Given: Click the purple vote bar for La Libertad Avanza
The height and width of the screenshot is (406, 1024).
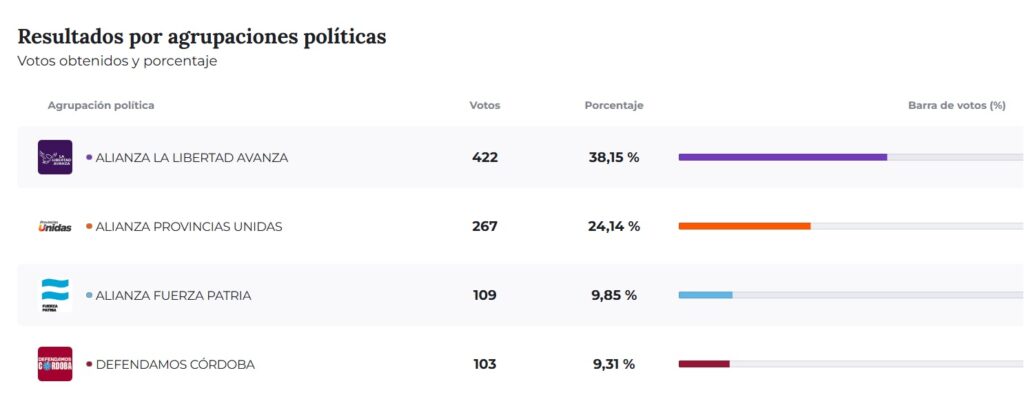Looking at the screenshot, I should (x=782, y=157).
